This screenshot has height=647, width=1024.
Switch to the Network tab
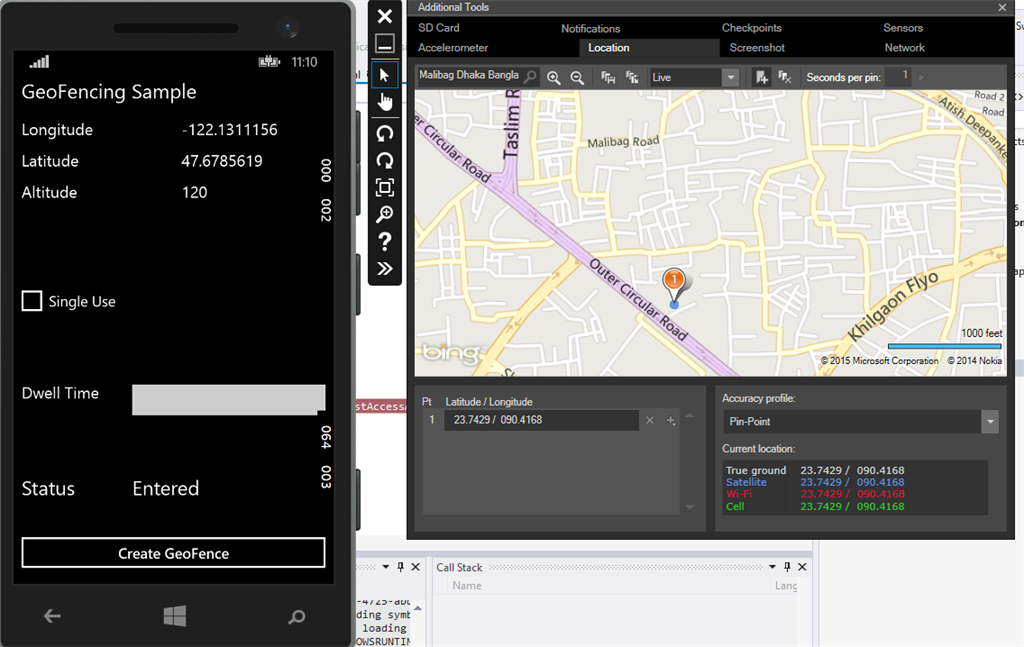[x=904, y=48]
